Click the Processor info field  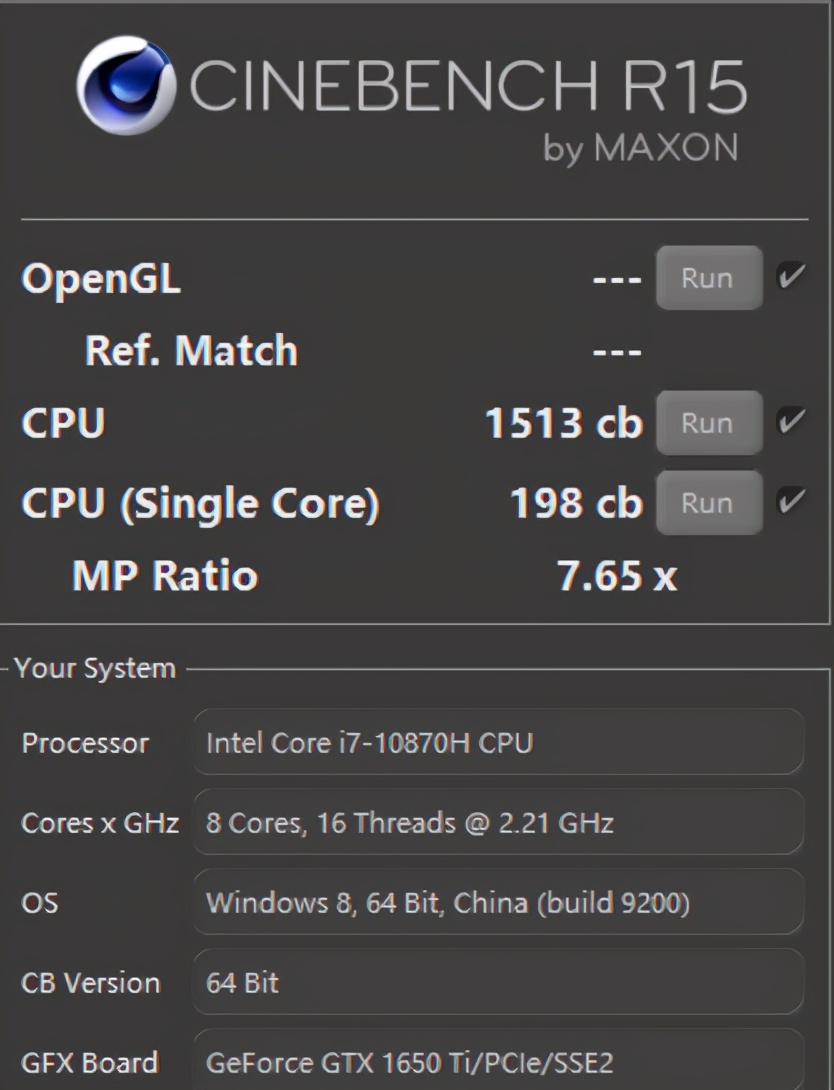497,743
